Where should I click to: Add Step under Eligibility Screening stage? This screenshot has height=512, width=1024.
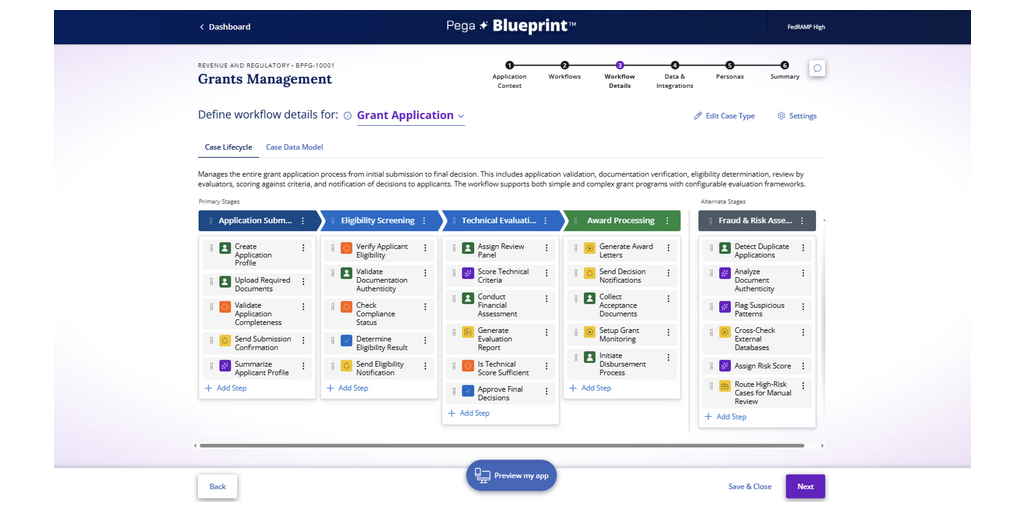tap(347, 388)
